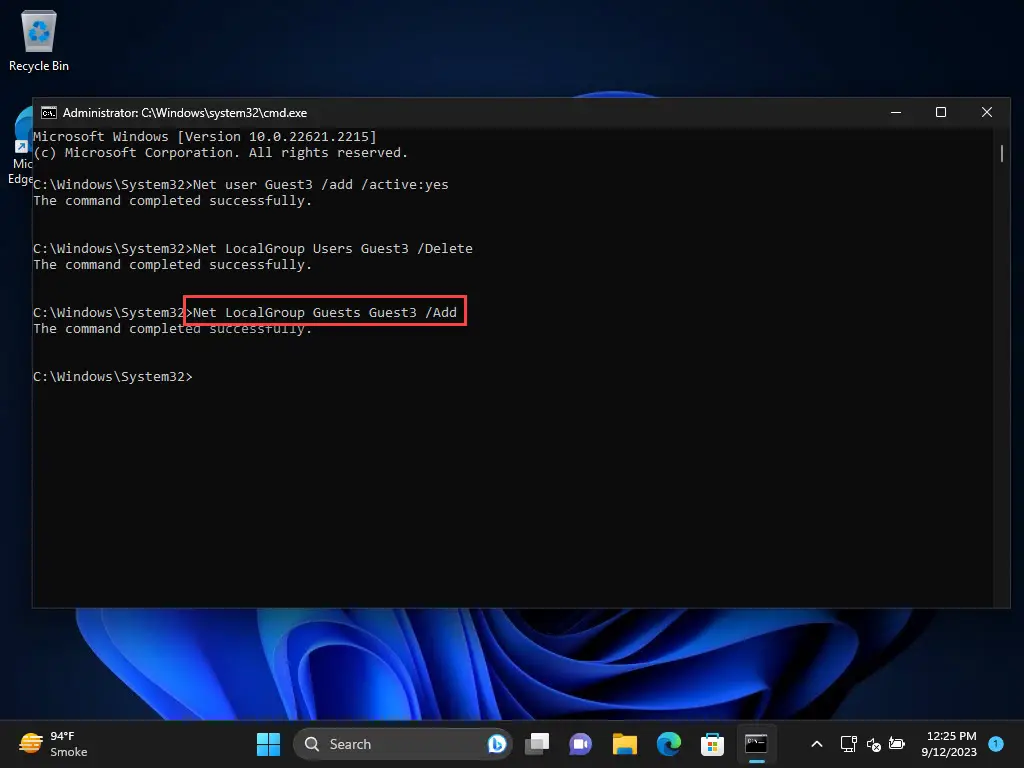Click the Command Prompt vertical scrollbar thumb
The width and height of the screenshot is (1024, 768).
(1001, 154)
